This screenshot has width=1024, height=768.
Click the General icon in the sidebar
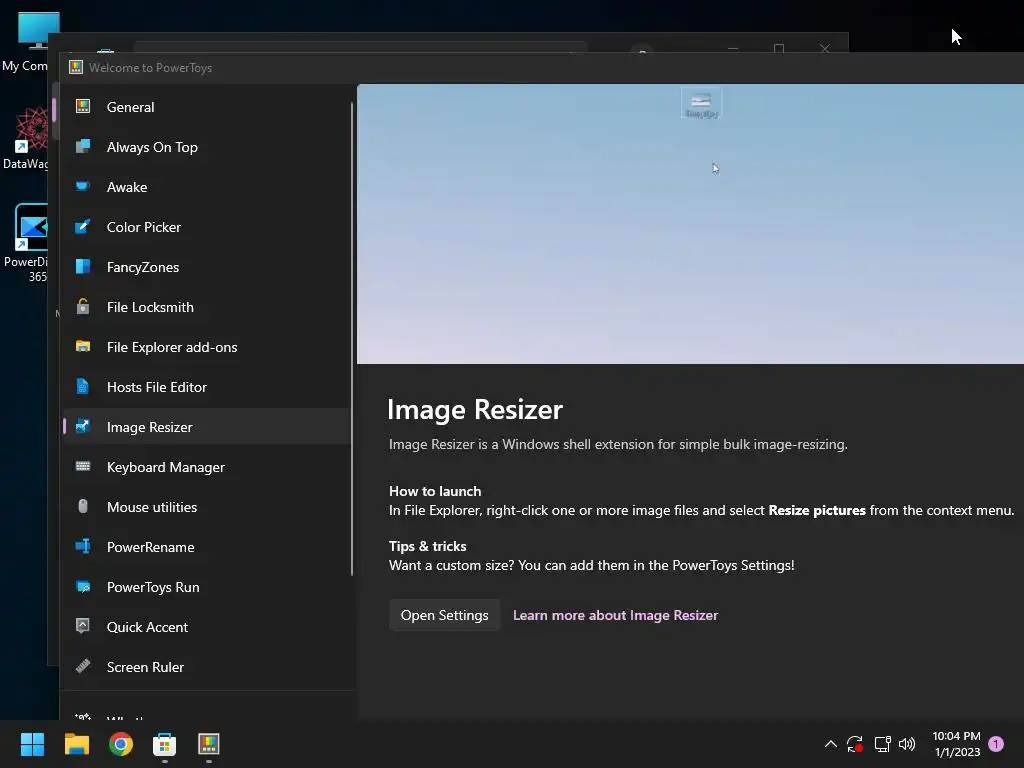pyautogui.click(x=83, y=106)
